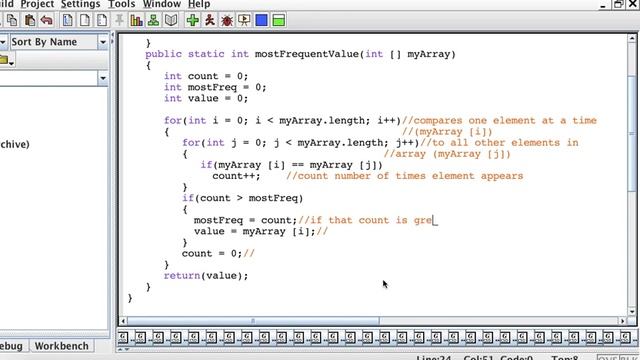This screenshot has height=360, width=640.
Task: Click the presentation board run-in-canvas icon
Action: [244, 20]
